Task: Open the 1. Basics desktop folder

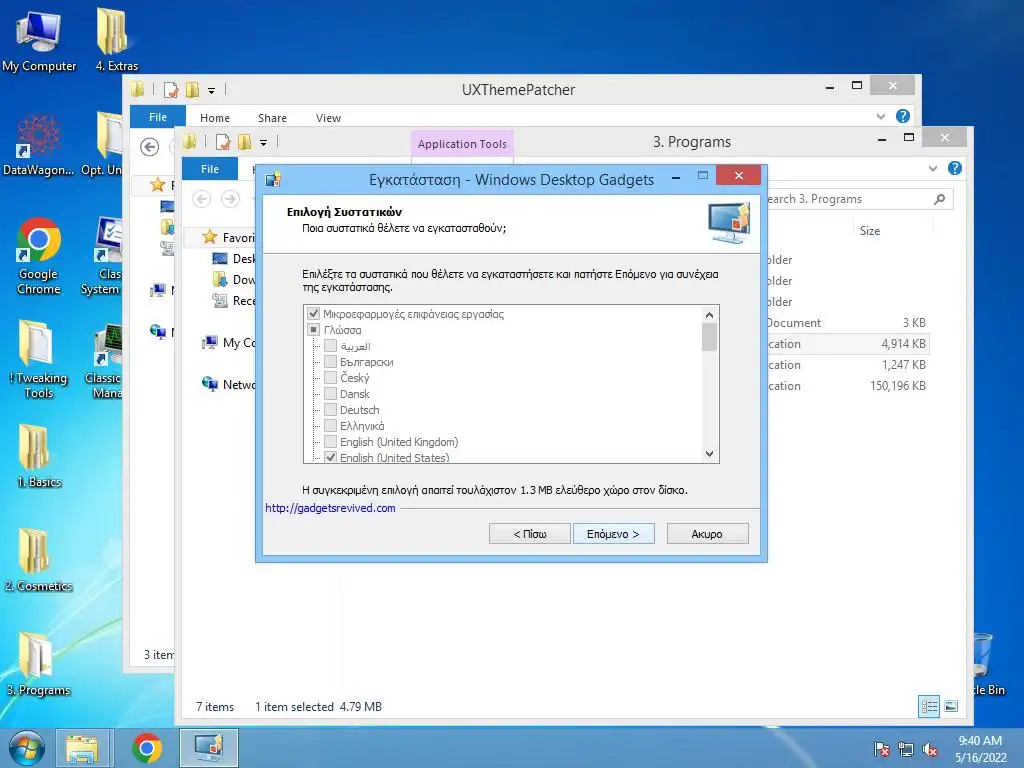Action: tap(38, 456)
